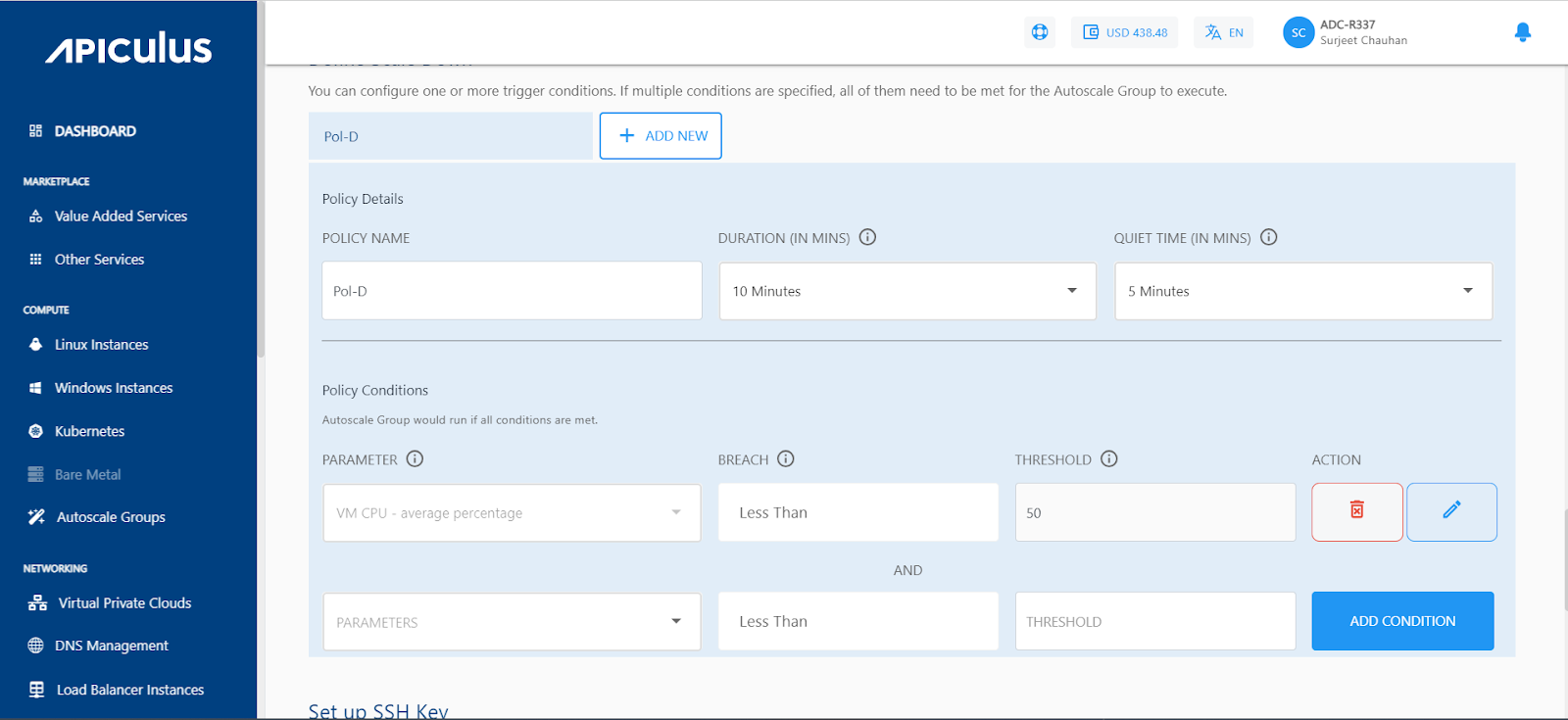This screenshot has height=720, width=1568.
Task: Click the Add New policy button
Action: pyautogui.click(x=661, y=136)
